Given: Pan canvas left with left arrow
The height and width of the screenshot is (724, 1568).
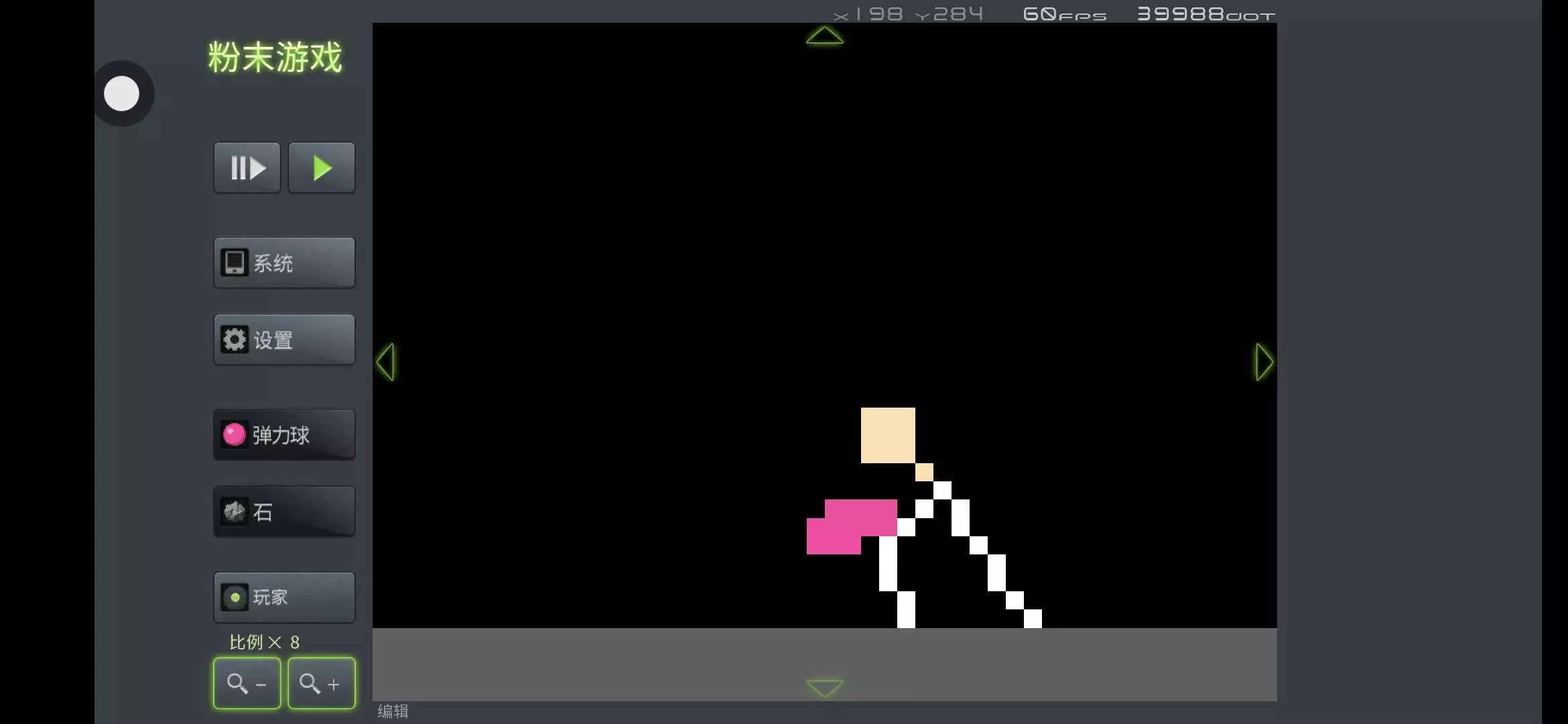Looking at the screenshot, I should tap(386, 362).
